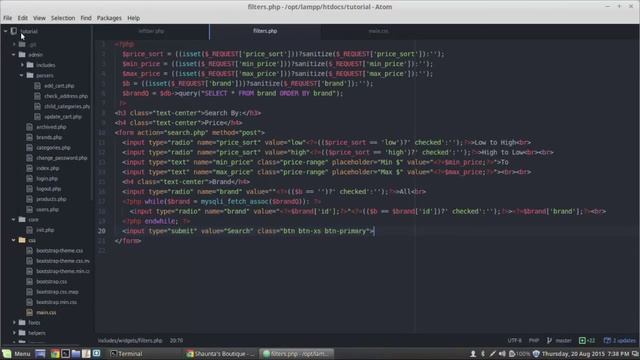The image size is (640, 360).
Task: Click the check_address.php file icon
Action: 38,96
